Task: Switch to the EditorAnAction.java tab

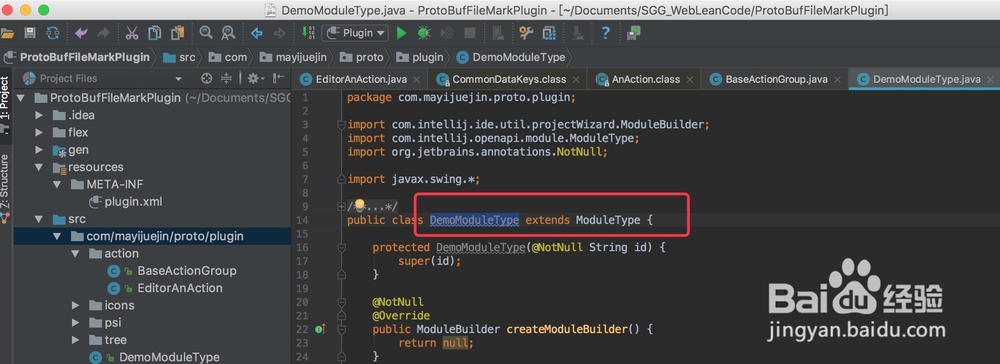Action: pyautogui.click(x=360, y=80)
